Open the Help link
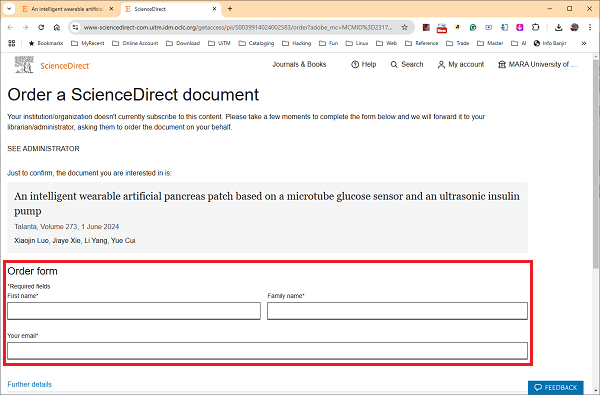The height and width of the screenshot is (395, 600). (x=364, y=64)
